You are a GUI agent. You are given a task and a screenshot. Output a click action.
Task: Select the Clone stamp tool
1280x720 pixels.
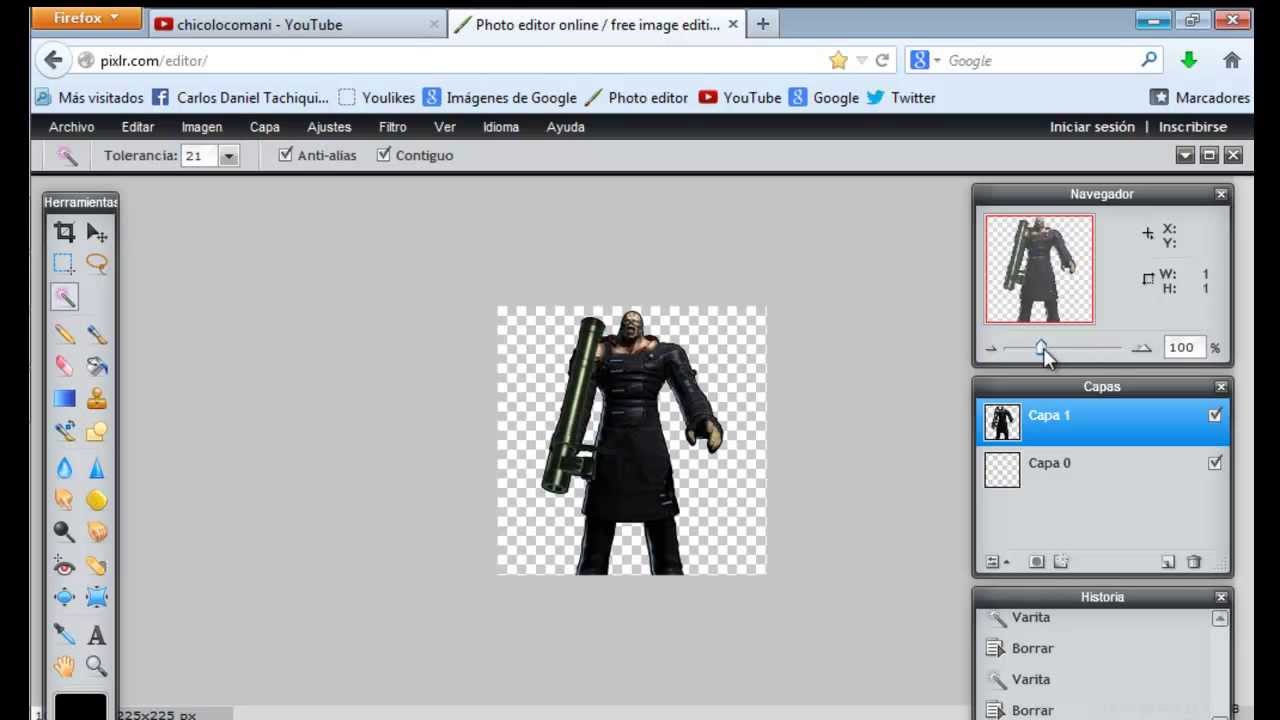pyautogui.click(x=97, y=398)
